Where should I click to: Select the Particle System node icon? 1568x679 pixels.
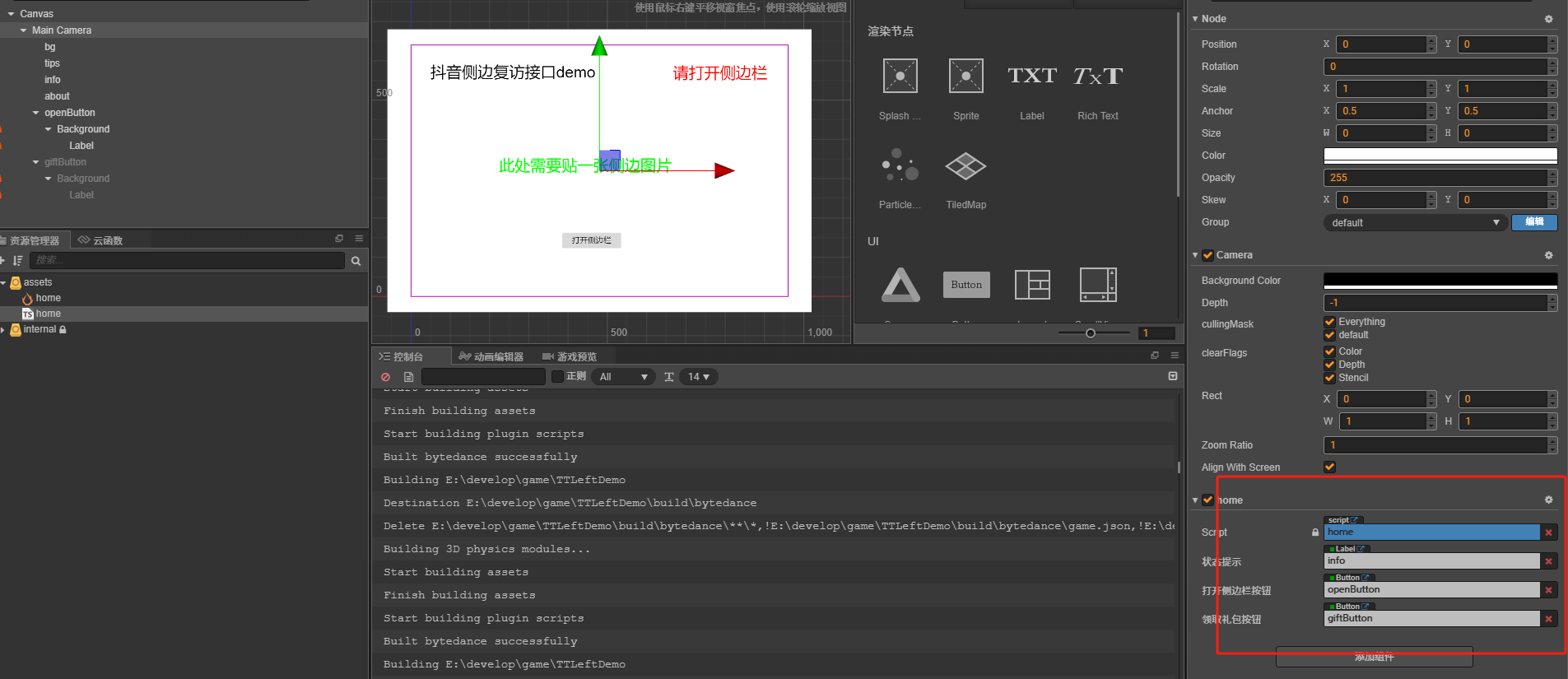click(x=900, y=165)
